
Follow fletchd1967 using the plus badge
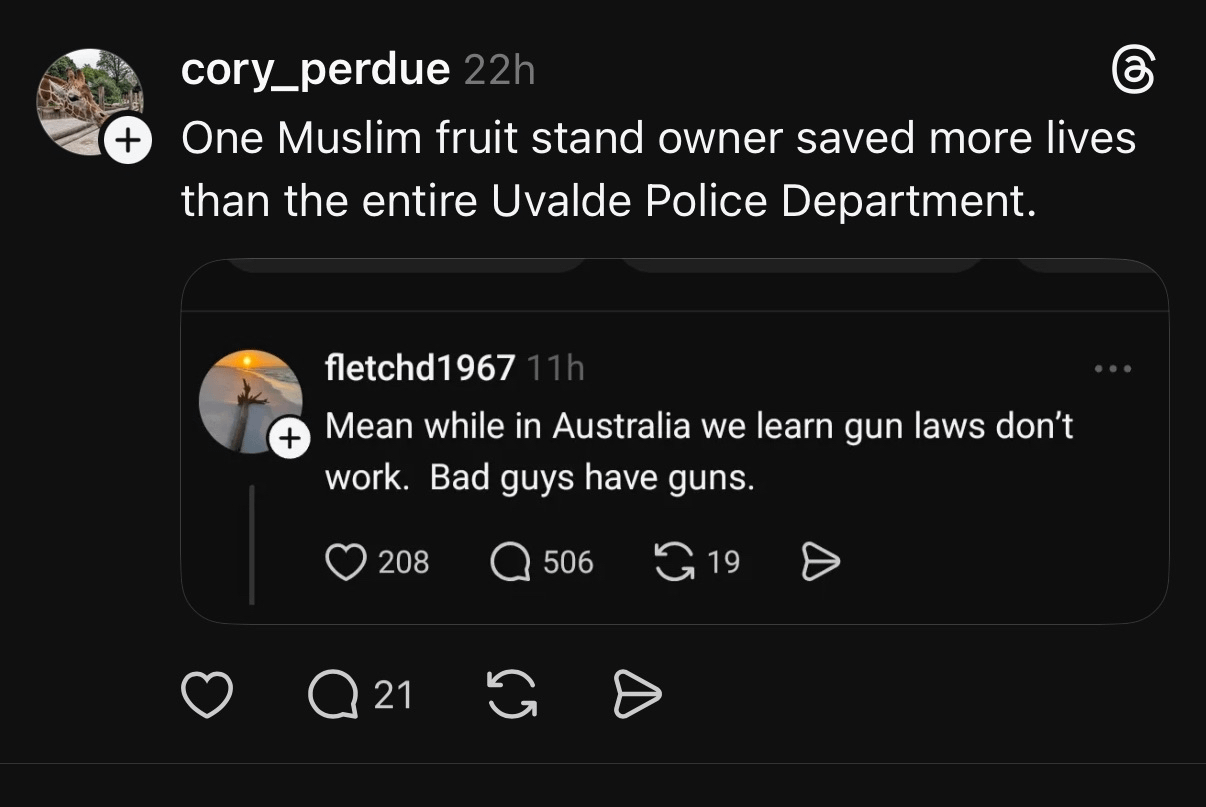coord(290,439)
